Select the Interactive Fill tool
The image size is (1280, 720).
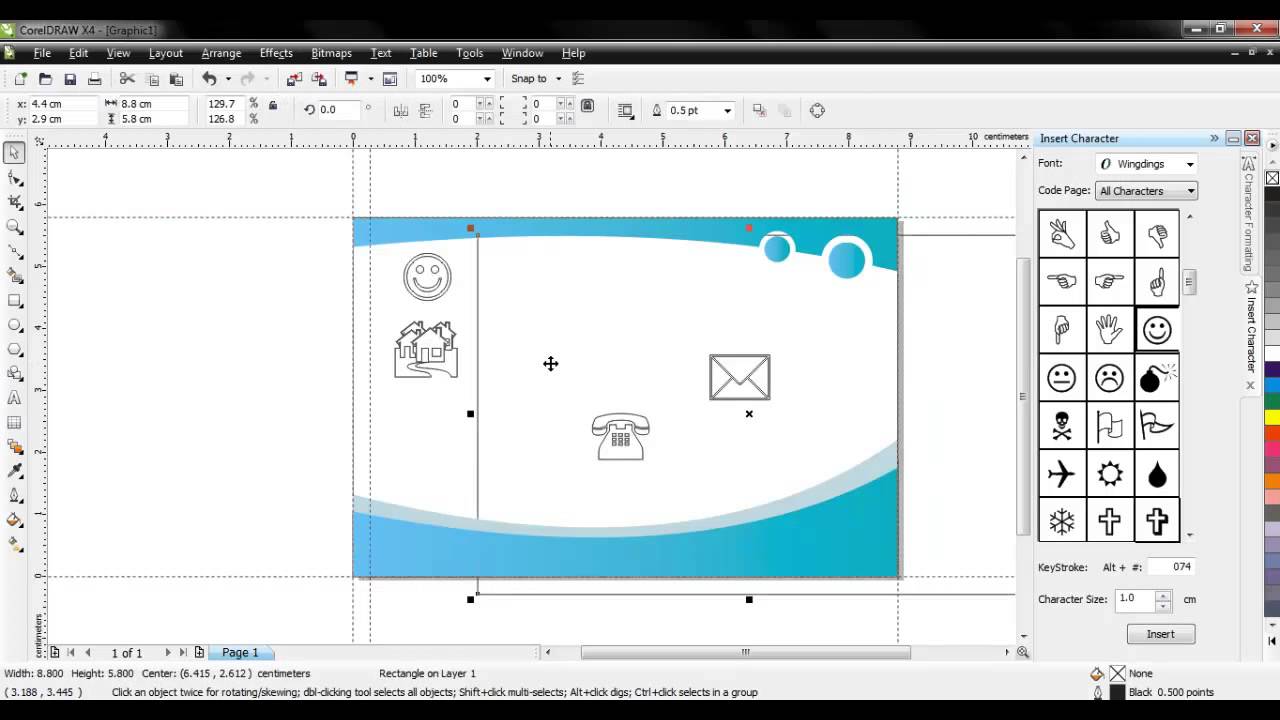(14, 545)
